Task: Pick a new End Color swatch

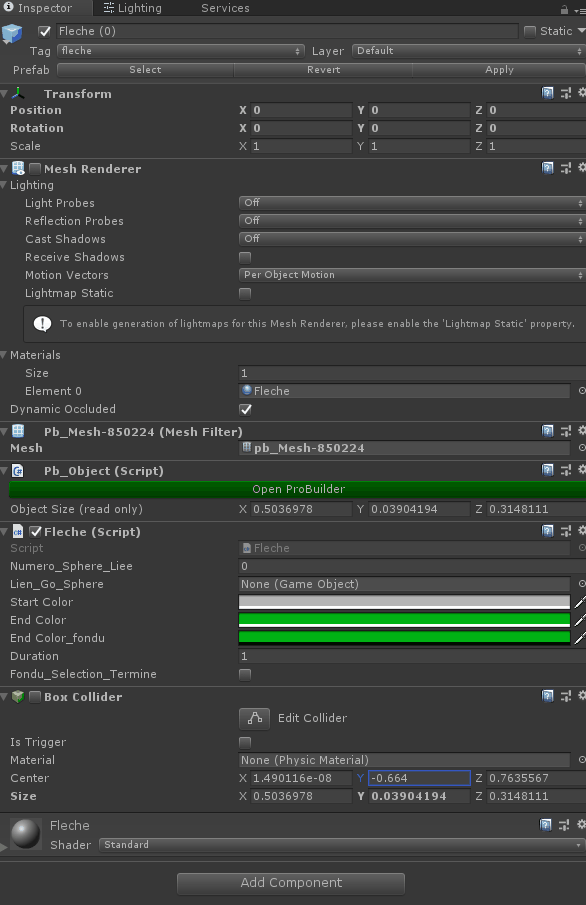Action: [x=405, y=620]
